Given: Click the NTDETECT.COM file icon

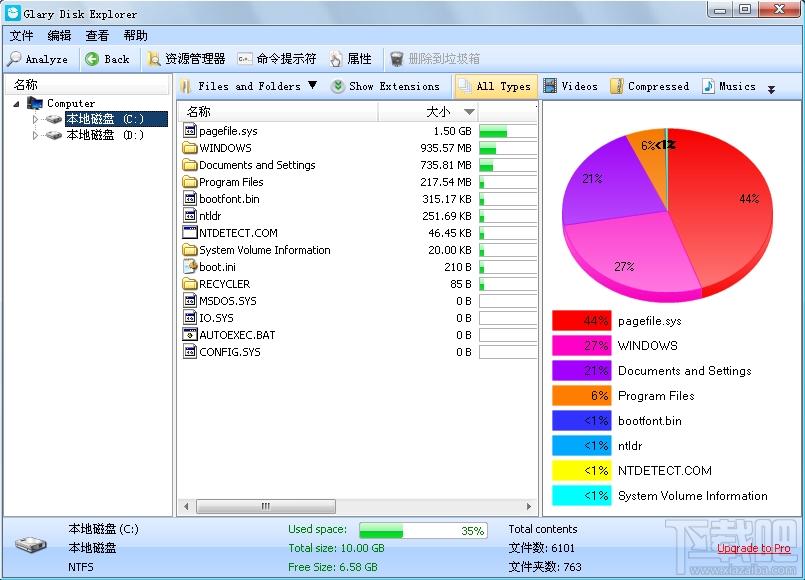Looking at the screenshot, I should [190, 233].
